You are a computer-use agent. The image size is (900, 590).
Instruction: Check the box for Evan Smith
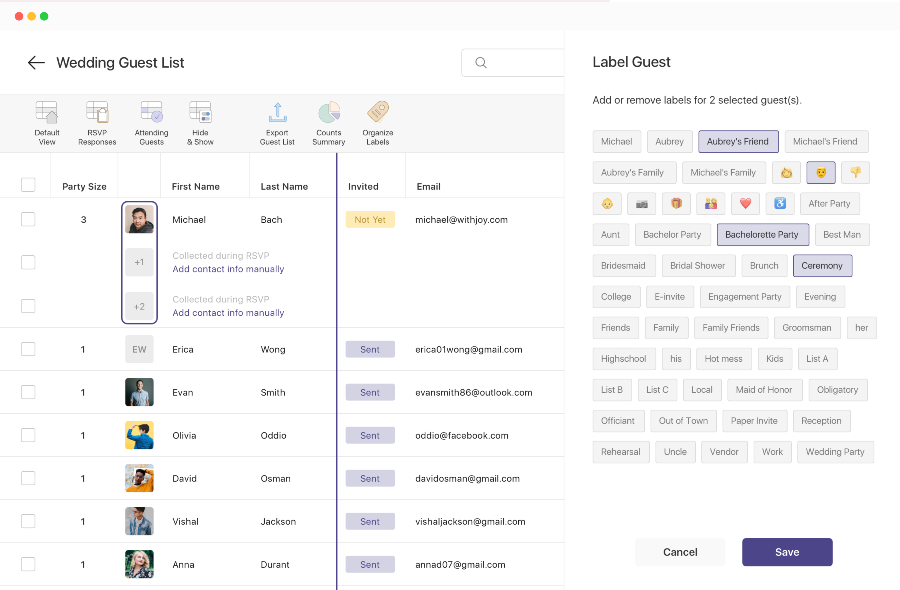tap(28, 392)
